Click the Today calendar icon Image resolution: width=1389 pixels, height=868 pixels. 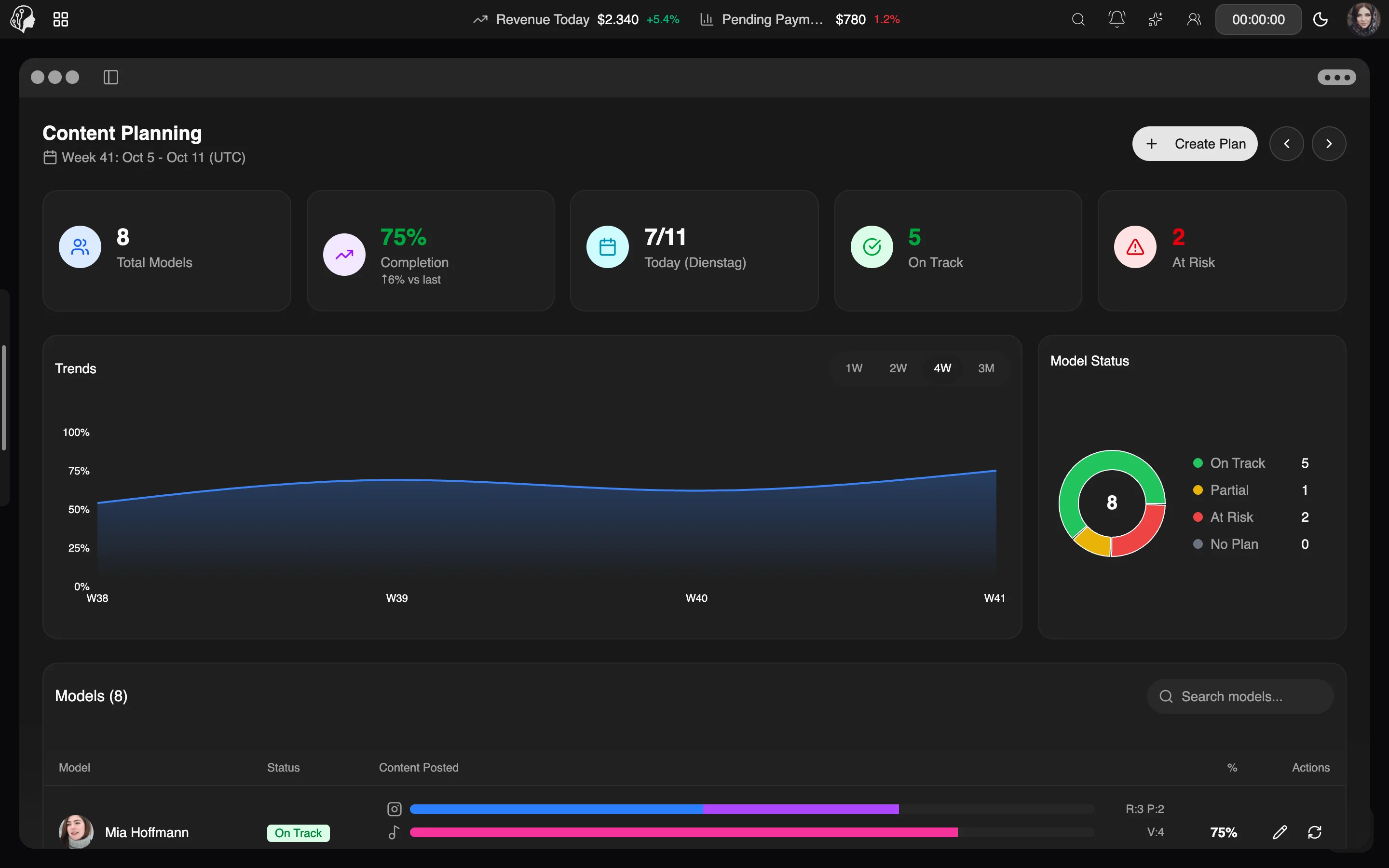click(x=607, y=247)
